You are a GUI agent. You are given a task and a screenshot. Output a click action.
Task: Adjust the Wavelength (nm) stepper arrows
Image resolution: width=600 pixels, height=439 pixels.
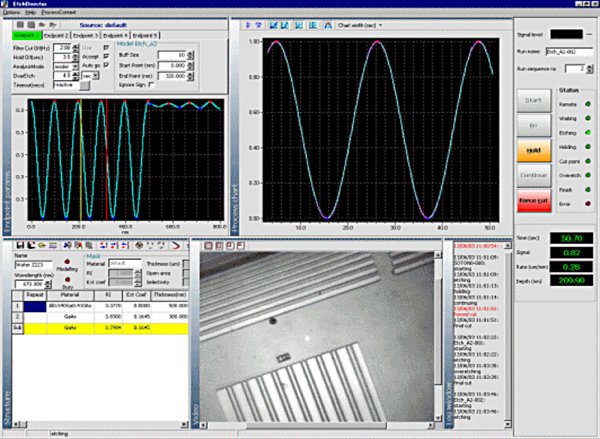[x=47, y=284]
